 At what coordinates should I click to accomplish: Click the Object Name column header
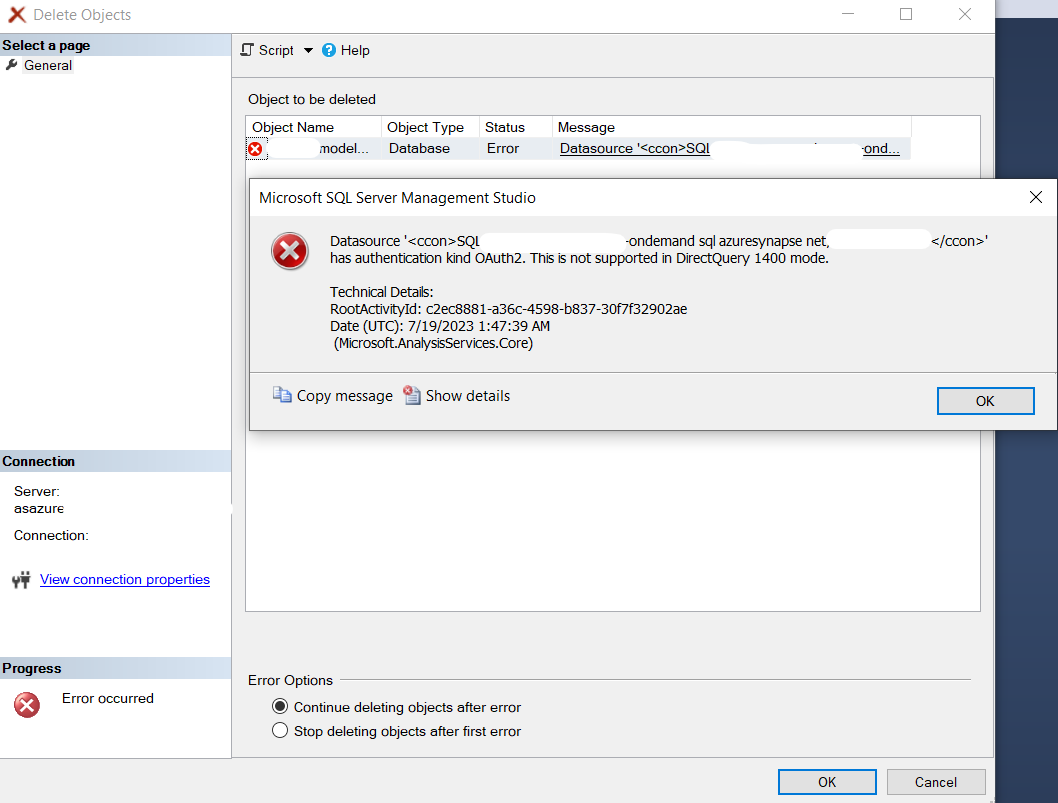[x=314, y=128]
